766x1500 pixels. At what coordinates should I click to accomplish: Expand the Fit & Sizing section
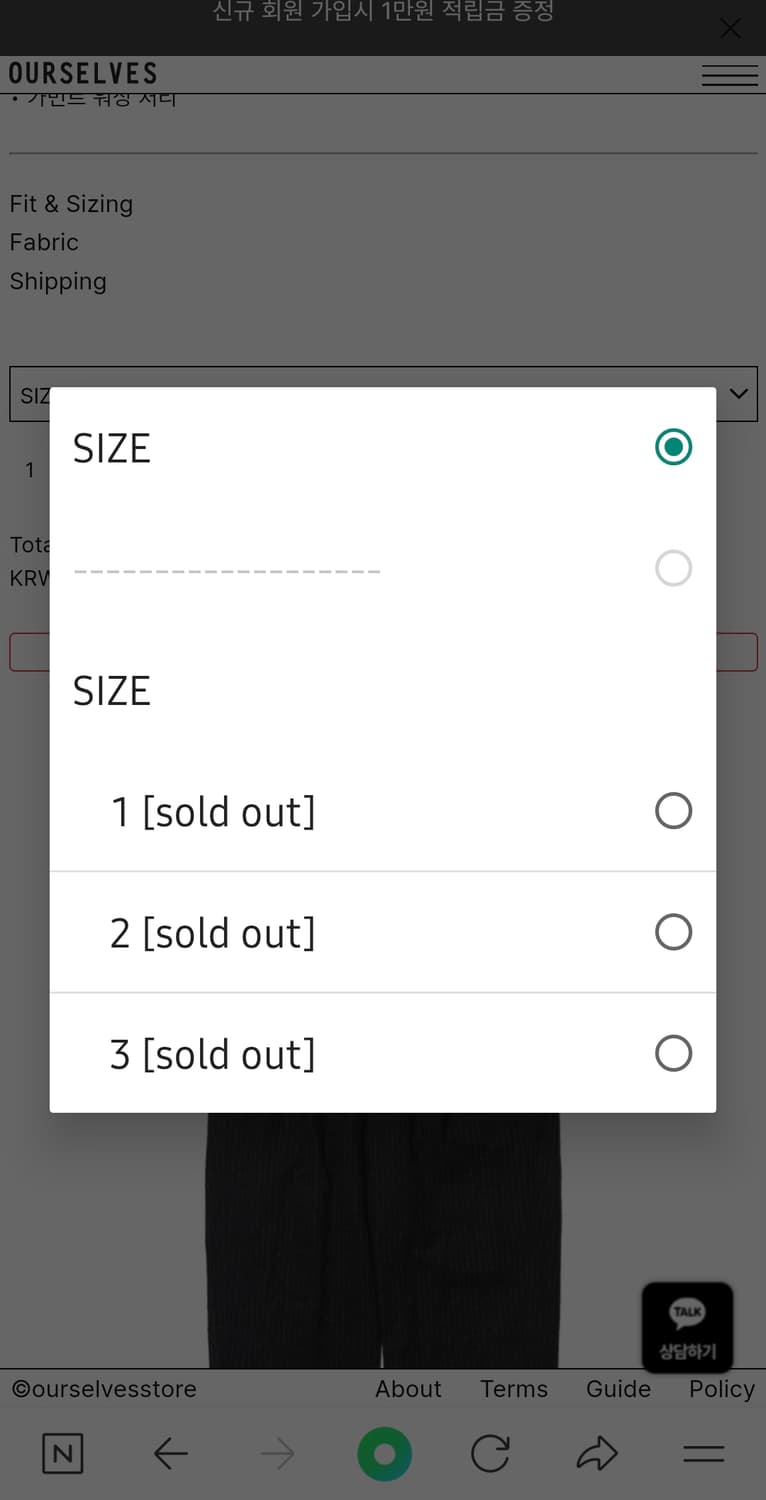click(x=71, y=204)
